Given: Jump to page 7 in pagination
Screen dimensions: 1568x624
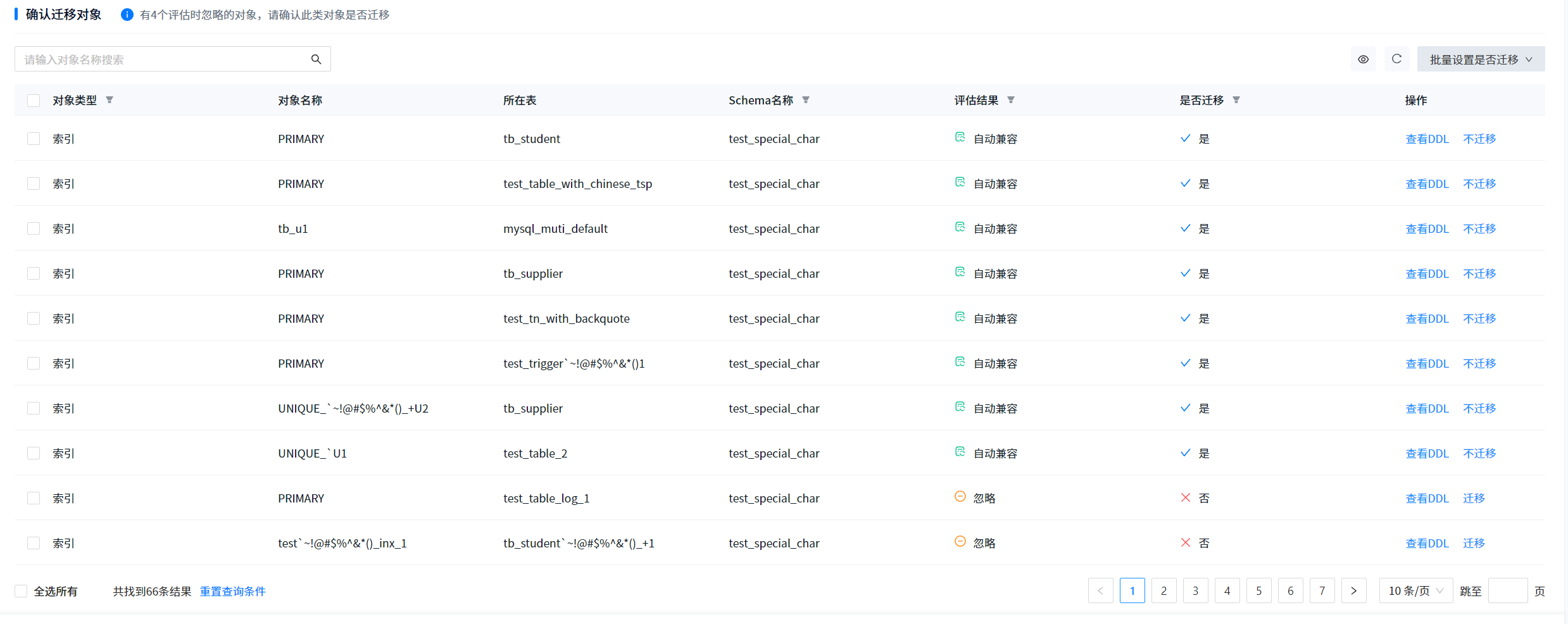Looking at the screenshot, I should tap(1322, 590).
